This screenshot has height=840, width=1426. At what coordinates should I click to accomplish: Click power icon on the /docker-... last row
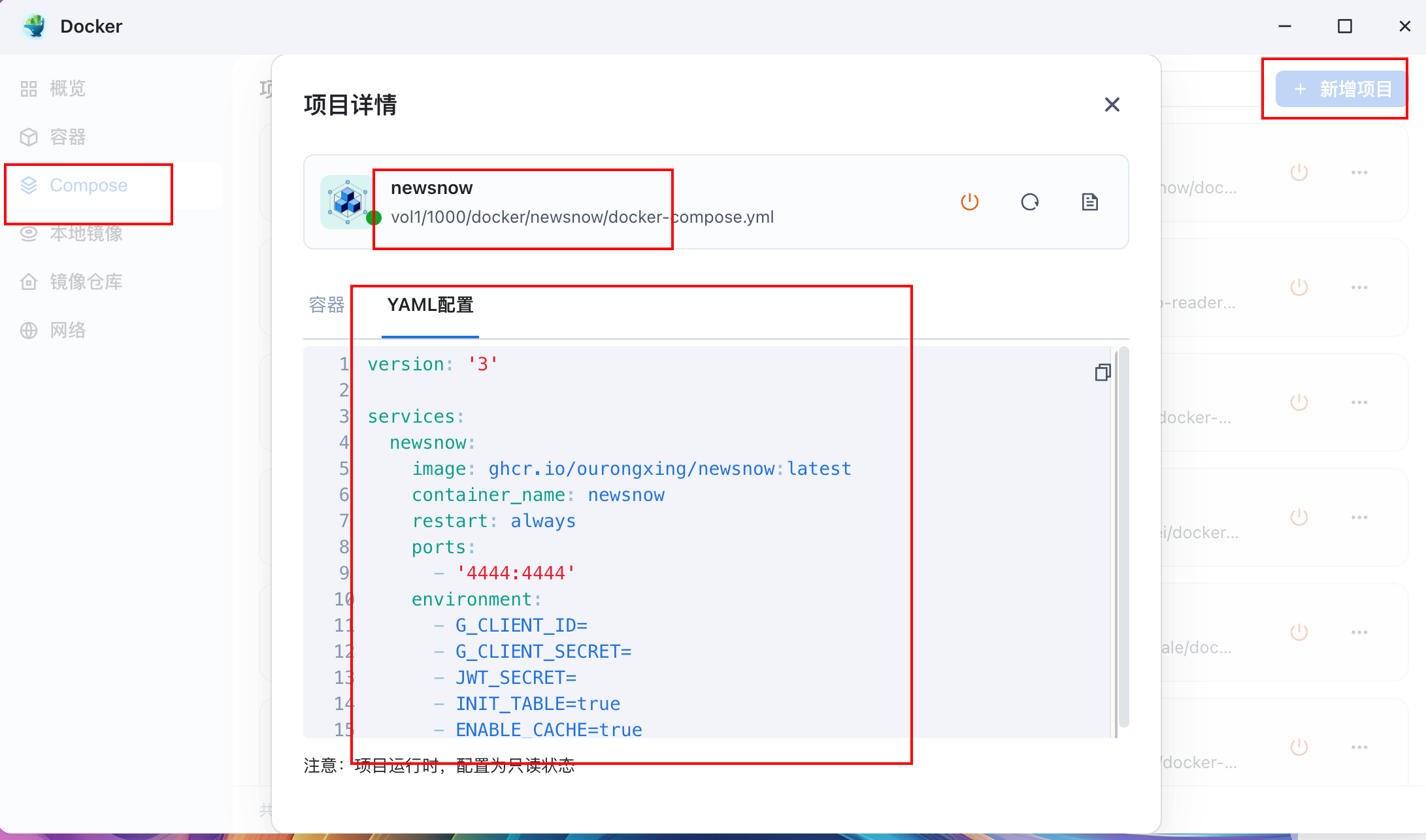coord(1299,747)
